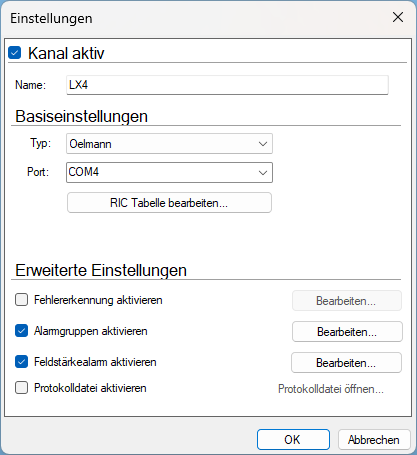Click RIC Tabelle bearbeiten button
417x455 pixels.
click(169, 203)
